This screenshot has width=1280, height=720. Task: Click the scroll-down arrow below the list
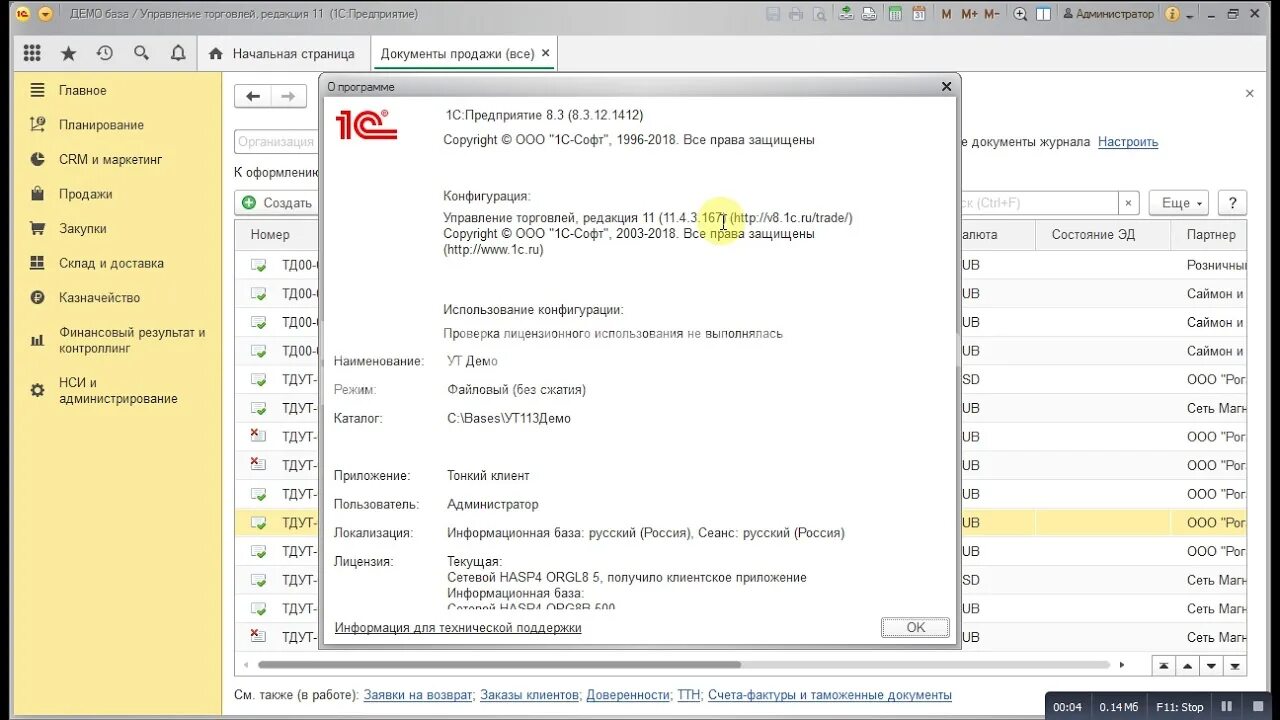click(x=1212, y=665)
